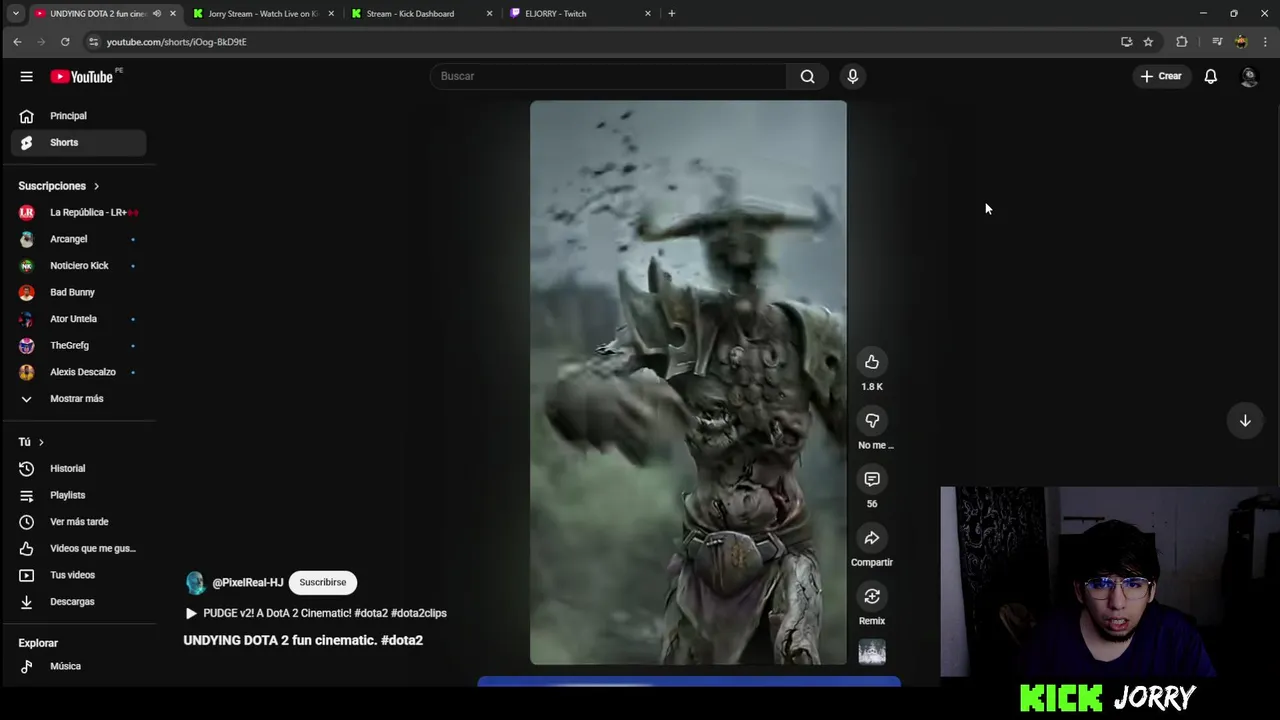1280x720 pixels.
Task: Pause the Short by clicking the video
Action: tap(688, 382)
